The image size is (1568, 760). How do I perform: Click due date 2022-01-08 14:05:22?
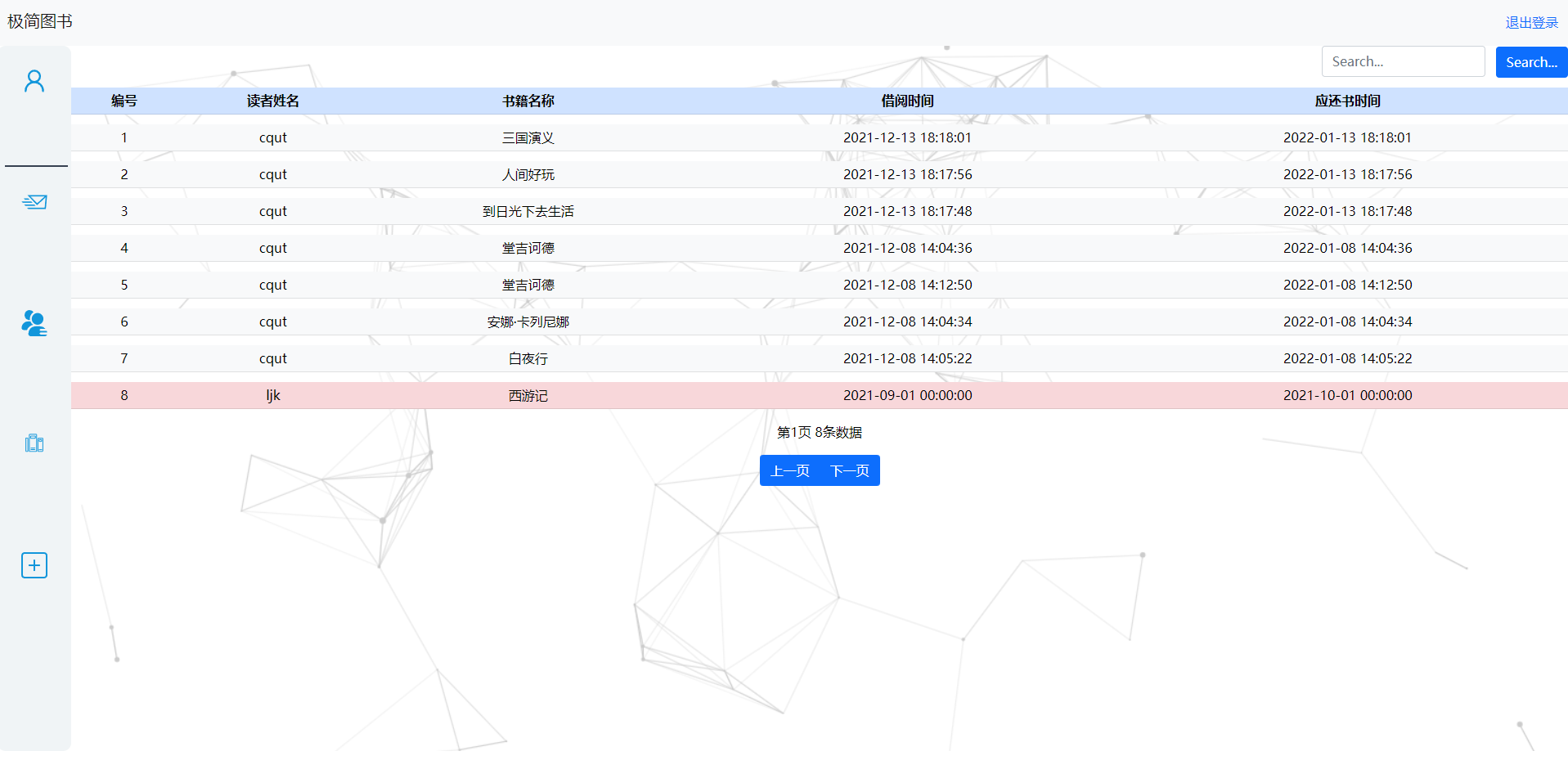pos(1348,358)
